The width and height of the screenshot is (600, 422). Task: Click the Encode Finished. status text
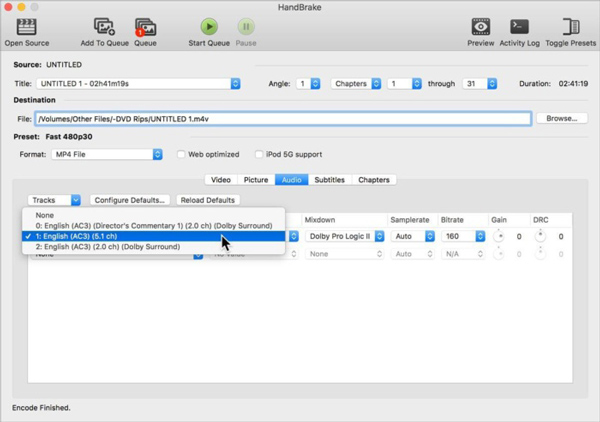41,407
